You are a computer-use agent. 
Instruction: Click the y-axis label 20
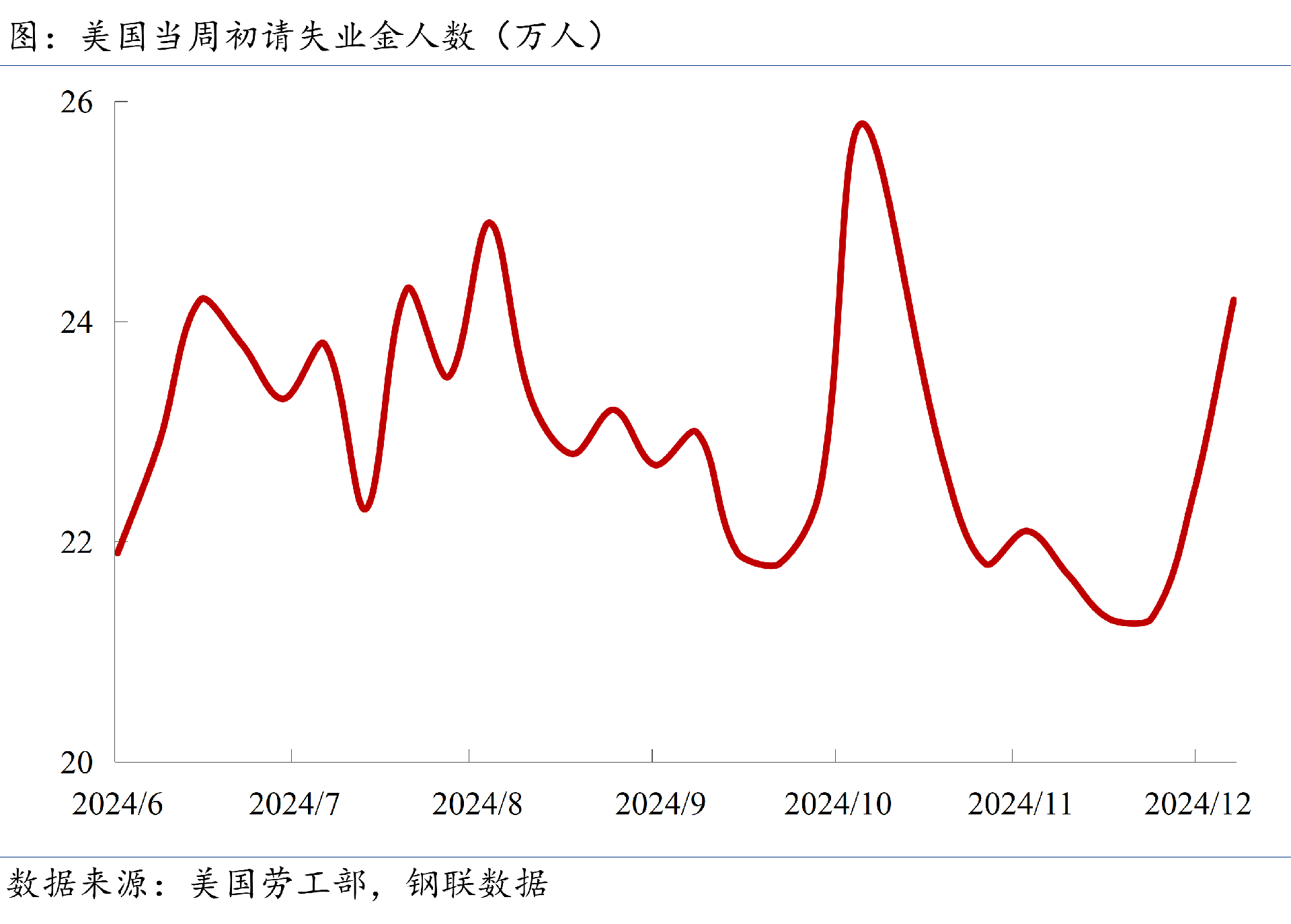click(76, 763)
